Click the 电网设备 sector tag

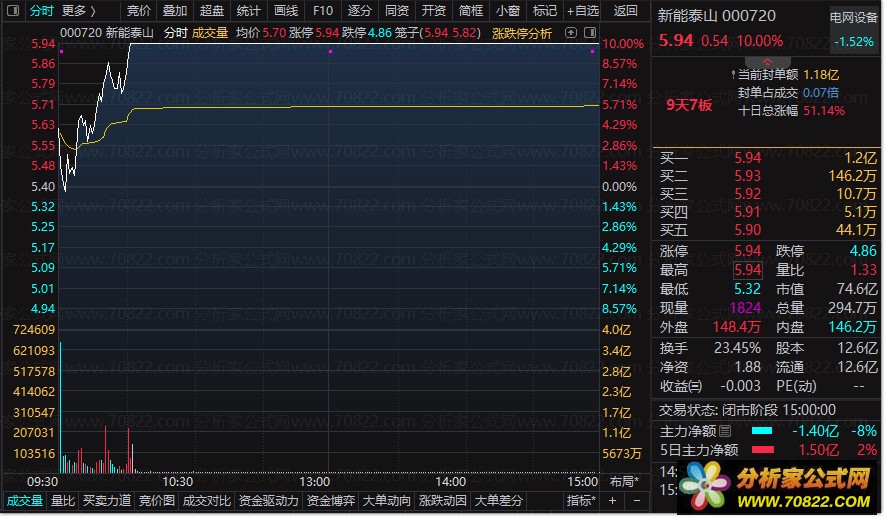point(854,18)
